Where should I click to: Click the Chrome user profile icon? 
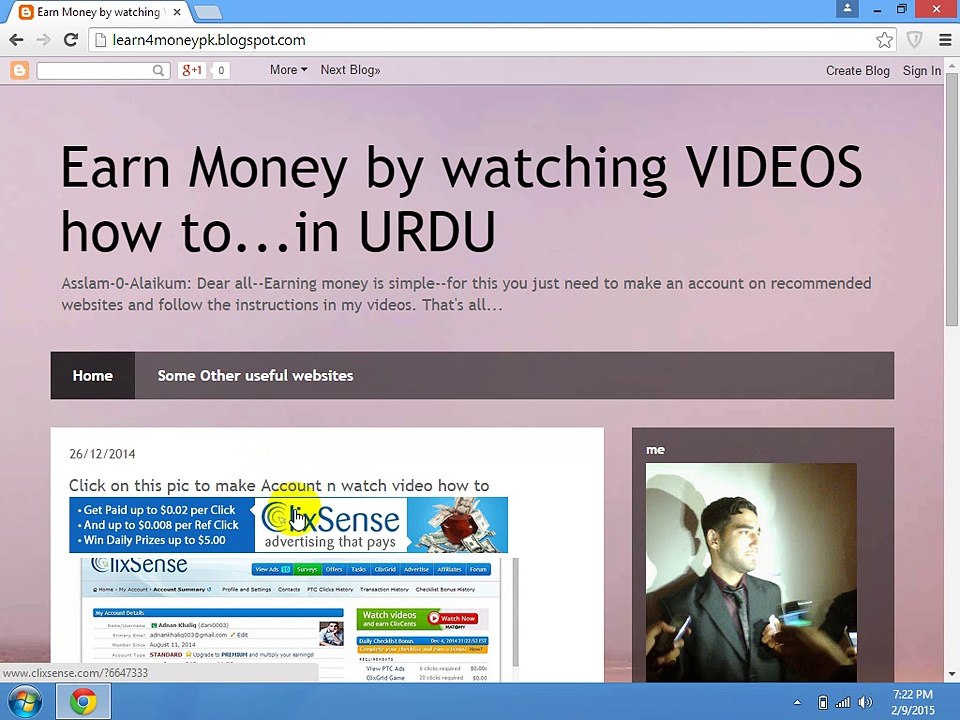tap(847, 9)
